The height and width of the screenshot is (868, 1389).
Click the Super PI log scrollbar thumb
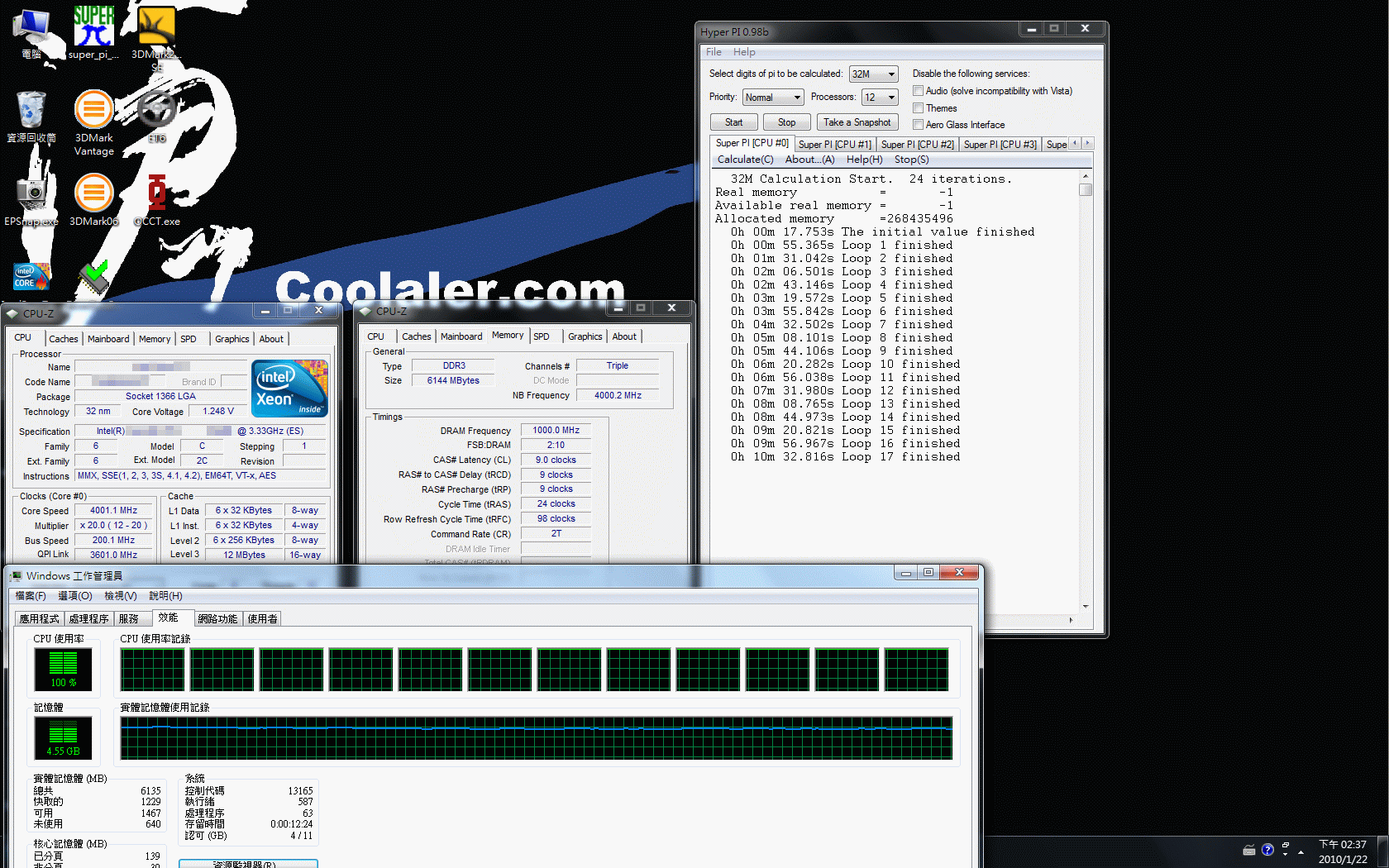coord(1086,189)
